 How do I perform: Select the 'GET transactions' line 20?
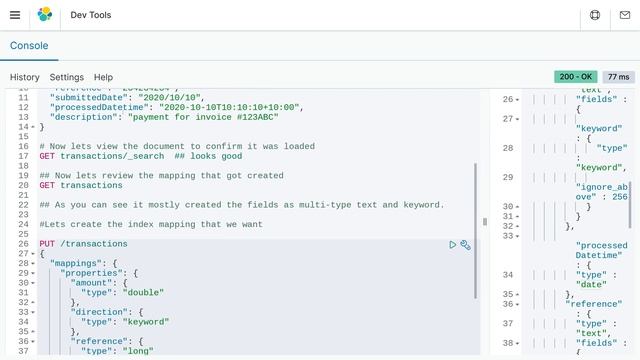pyautogui.click(x=81, y=186)
